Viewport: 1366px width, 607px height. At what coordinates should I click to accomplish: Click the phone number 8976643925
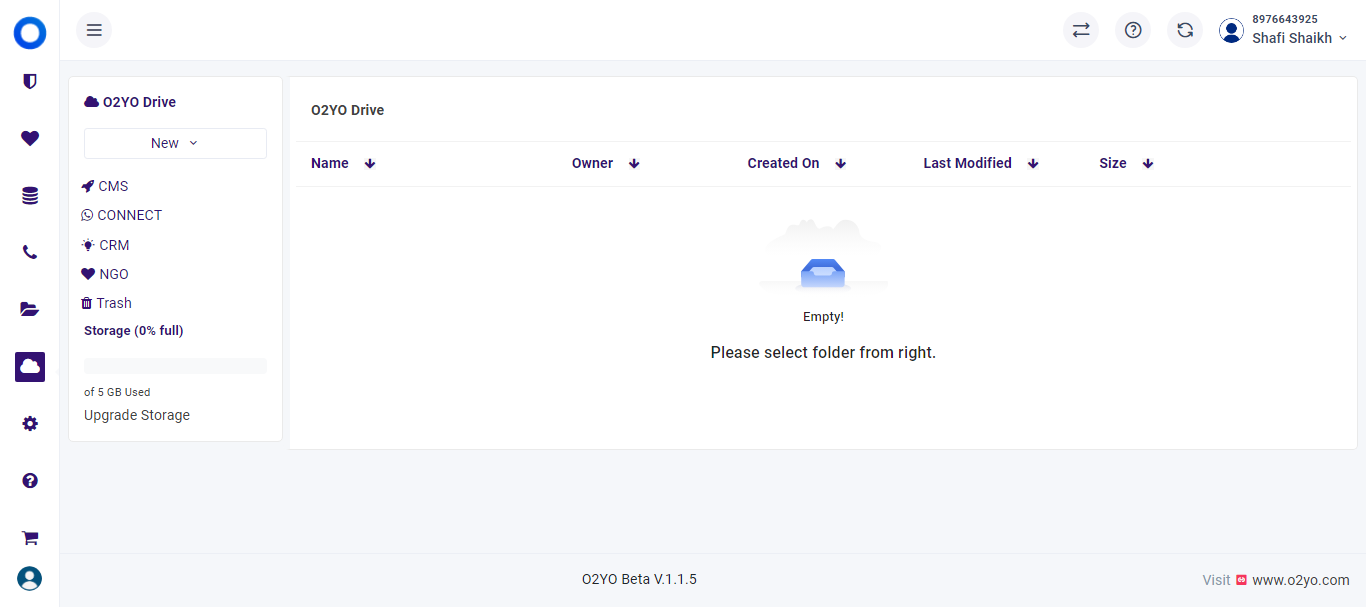tap(1285, 19)
